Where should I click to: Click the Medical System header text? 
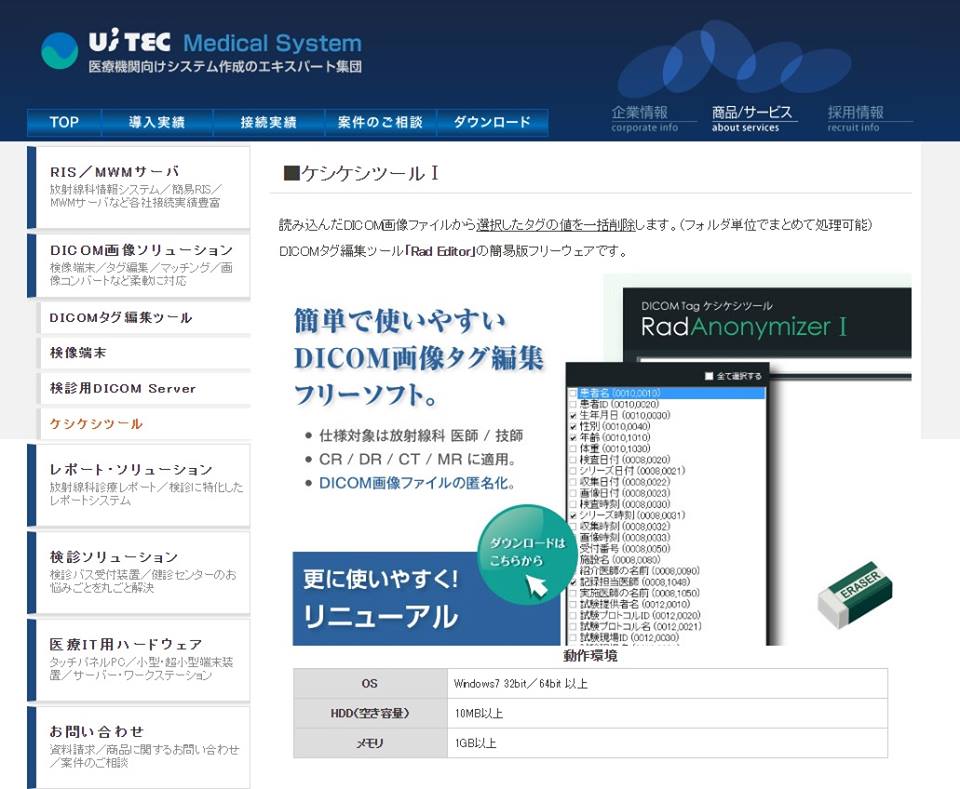272,43
